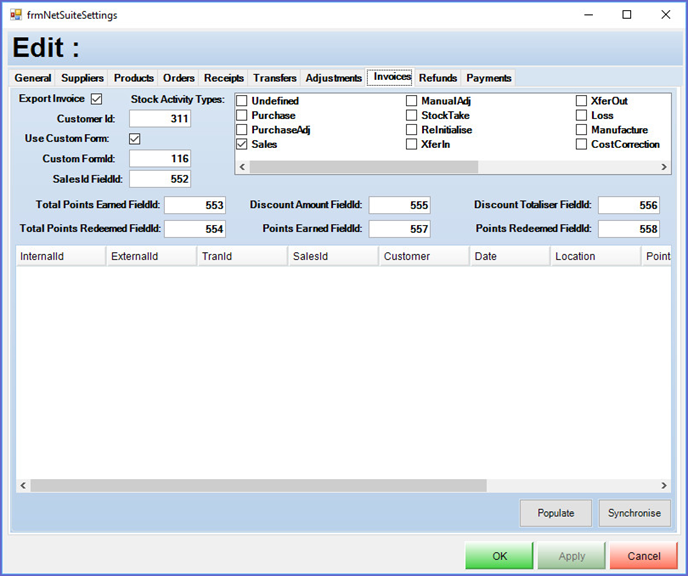This screenshot has height=576, width=688.
Task: Click the Customer Id input field
Action: tap(160, 119)
